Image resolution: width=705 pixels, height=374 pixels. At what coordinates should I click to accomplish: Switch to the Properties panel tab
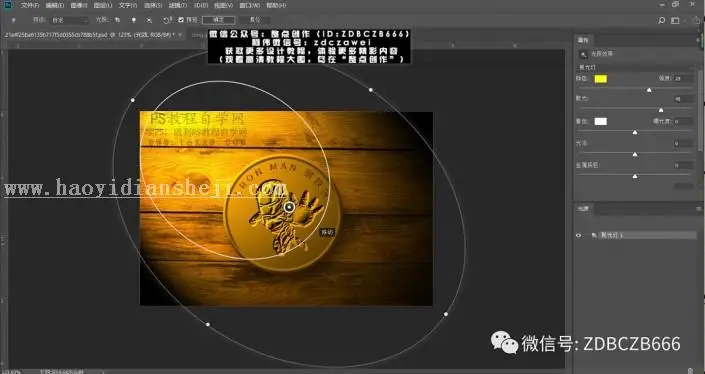(583, 40)
